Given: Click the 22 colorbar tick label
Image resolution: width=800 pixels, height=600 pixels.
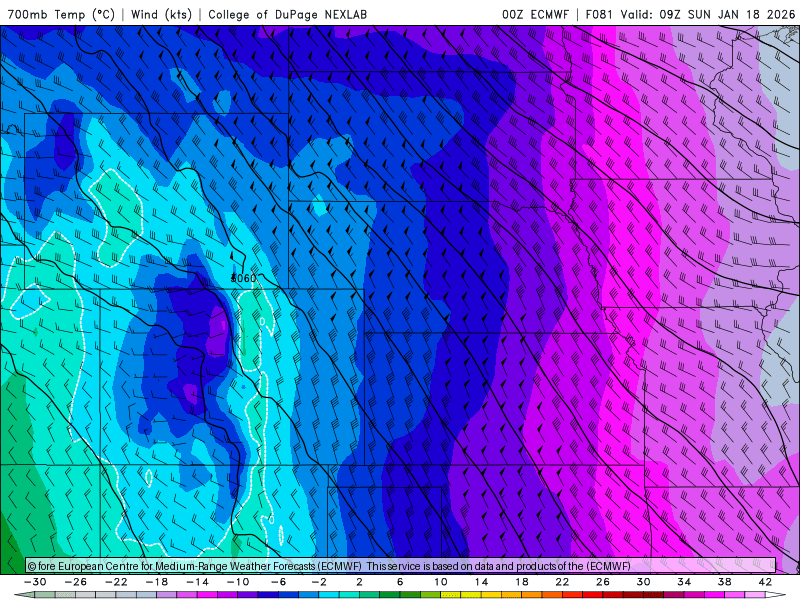Looking at the screenshot, I should point(562,582).
